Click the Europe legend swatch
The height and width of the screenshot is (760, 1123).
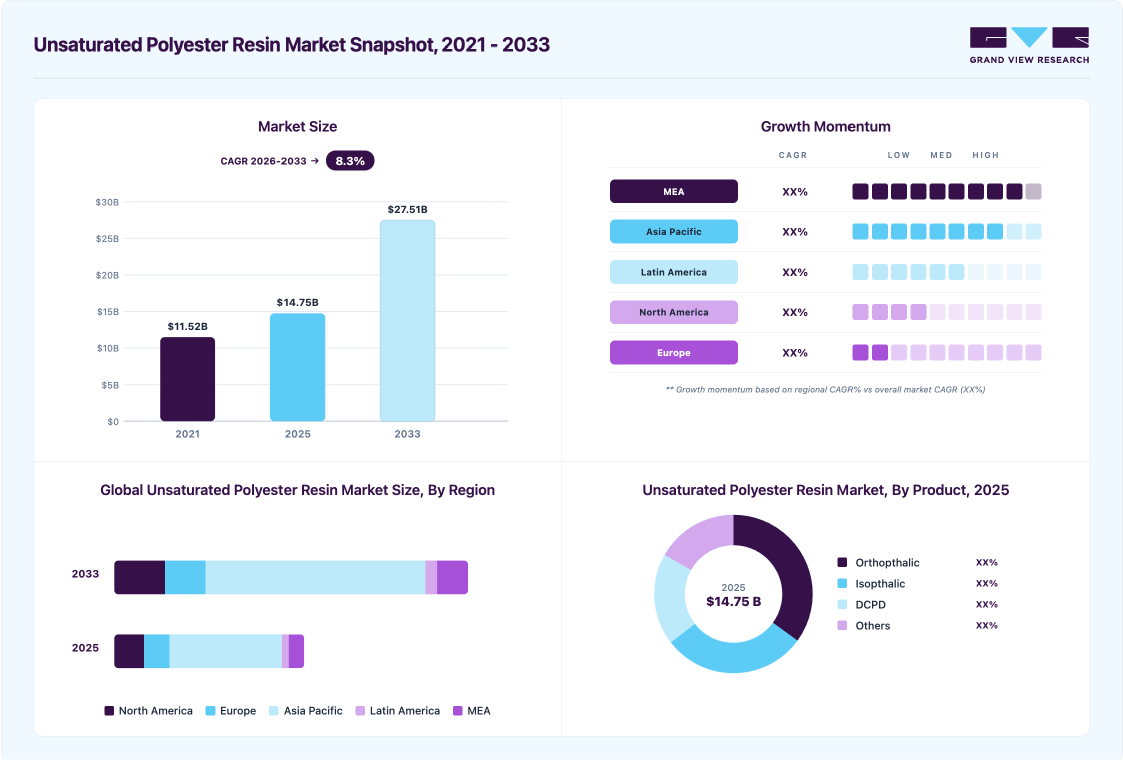pos(211,711)
